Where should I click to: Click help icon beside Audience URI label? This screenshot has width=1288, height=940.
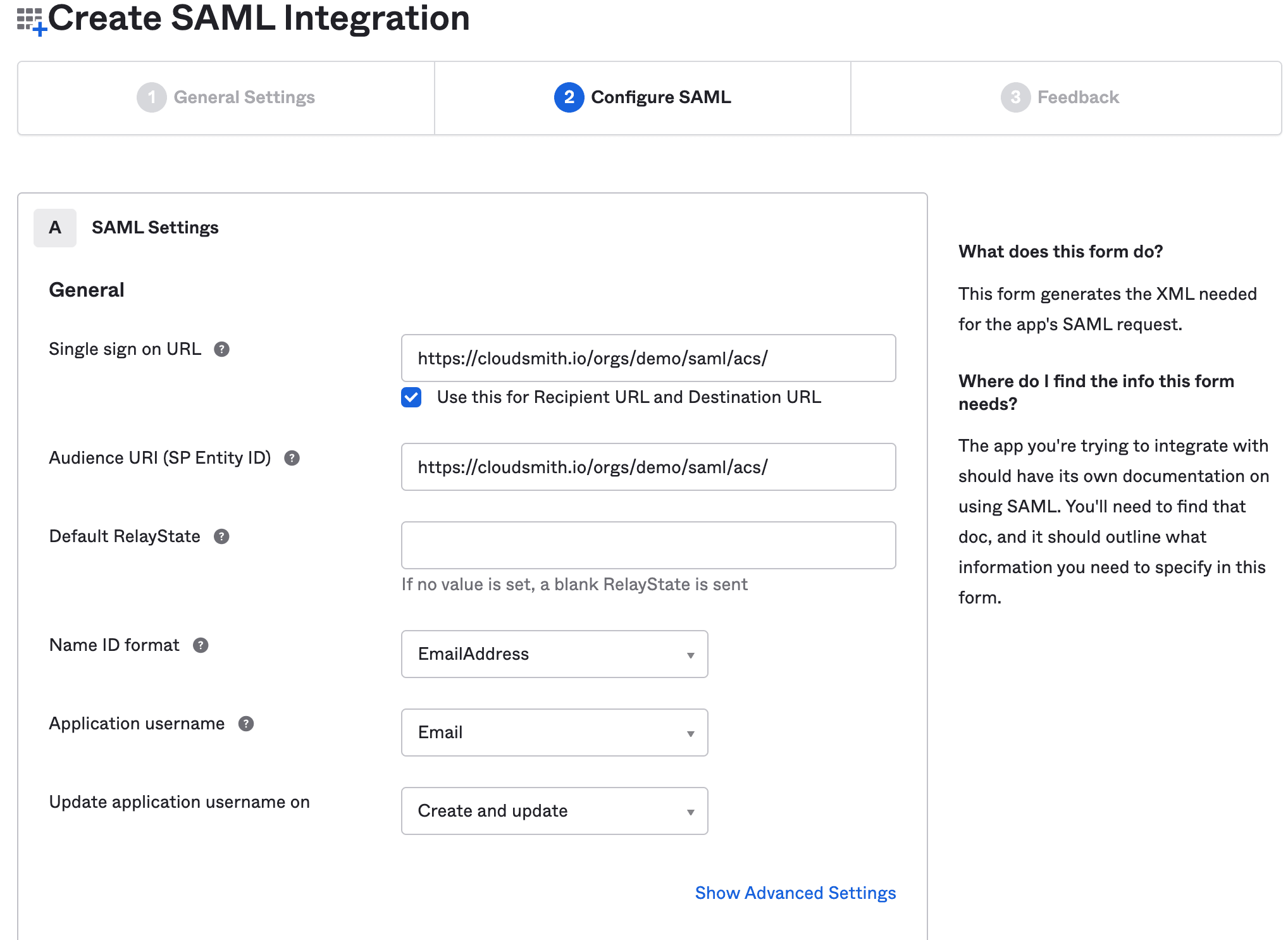292,458
